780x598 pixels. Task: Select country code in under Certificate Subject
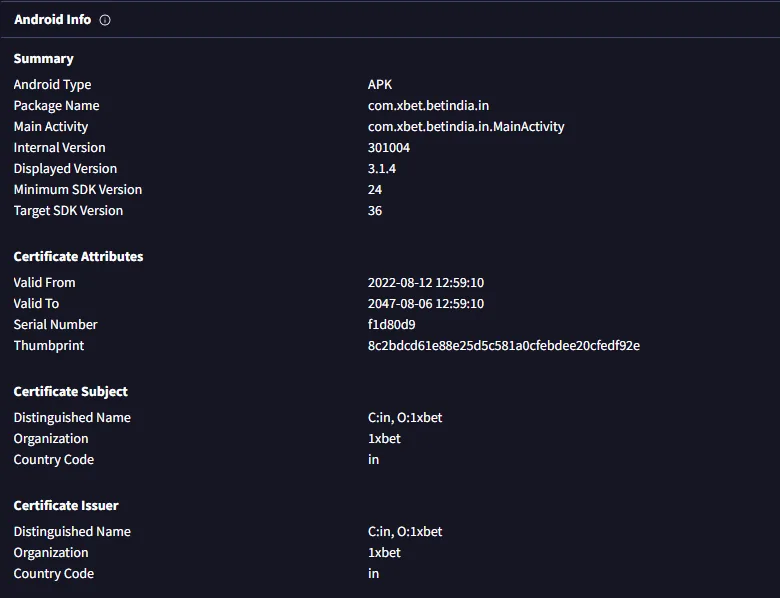click(x=374, y=460)
